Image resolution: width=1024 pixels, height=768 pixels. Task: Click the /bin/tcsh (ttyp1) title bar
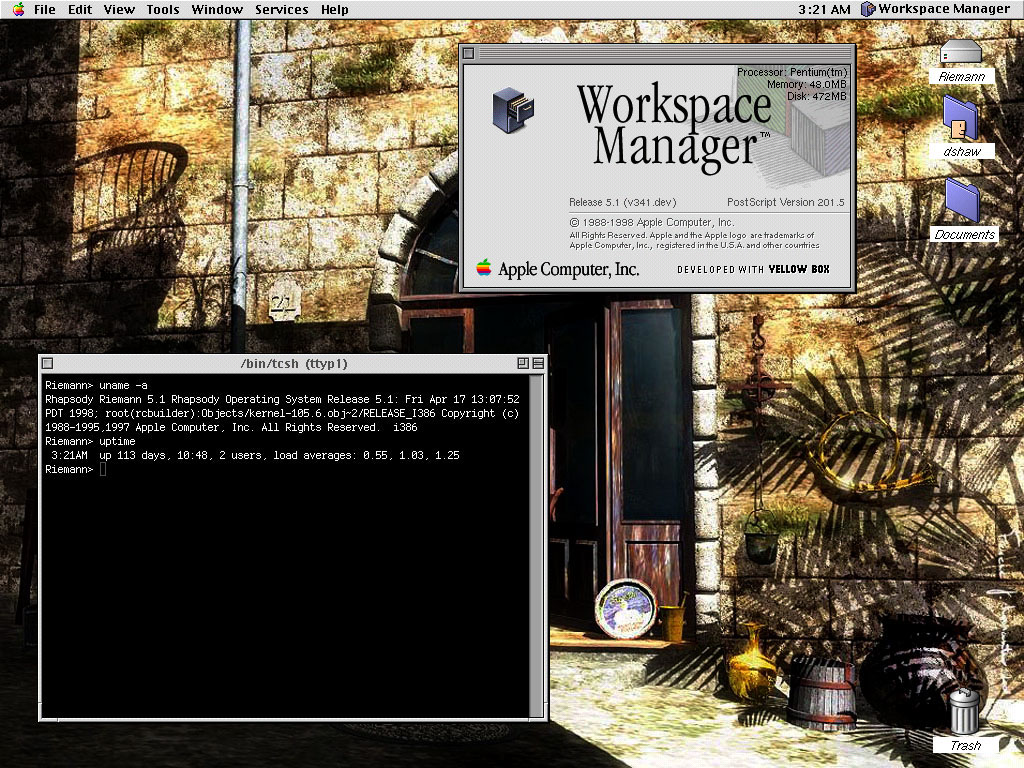coord(294,364)
